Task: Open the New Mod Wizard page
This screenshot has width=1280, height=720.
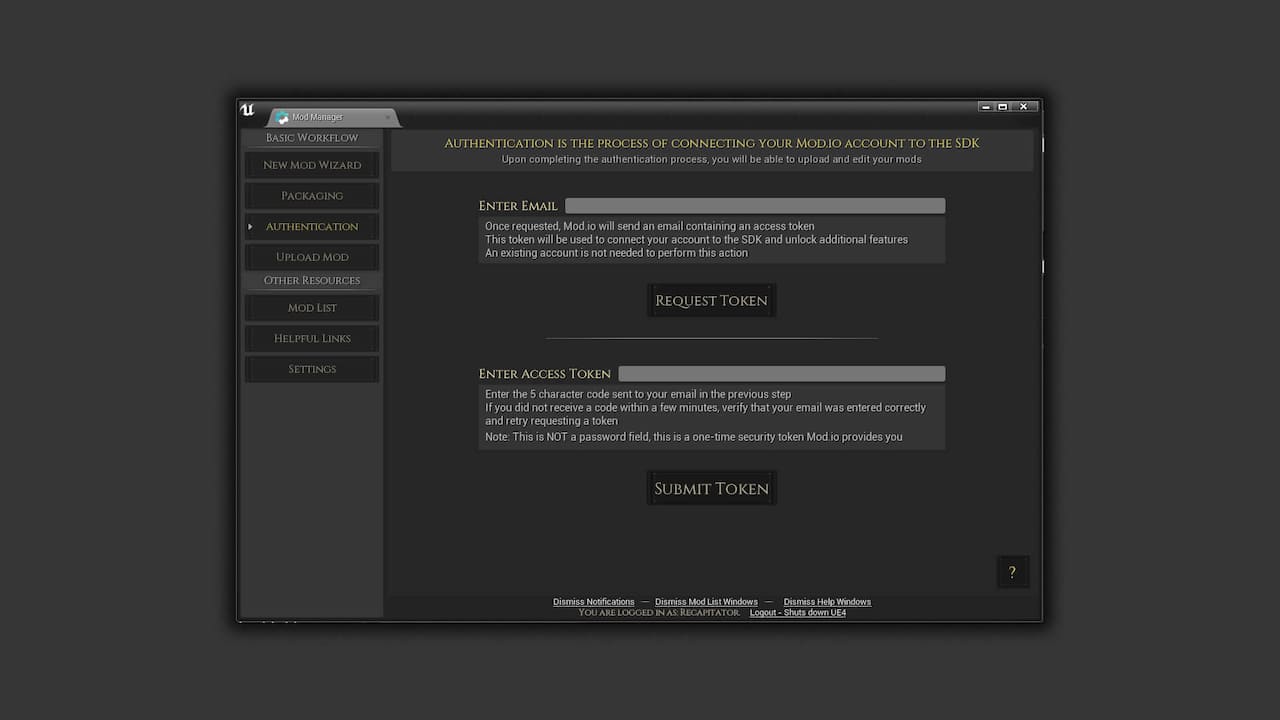Action: pyautogui.click(x=312, y=165)
